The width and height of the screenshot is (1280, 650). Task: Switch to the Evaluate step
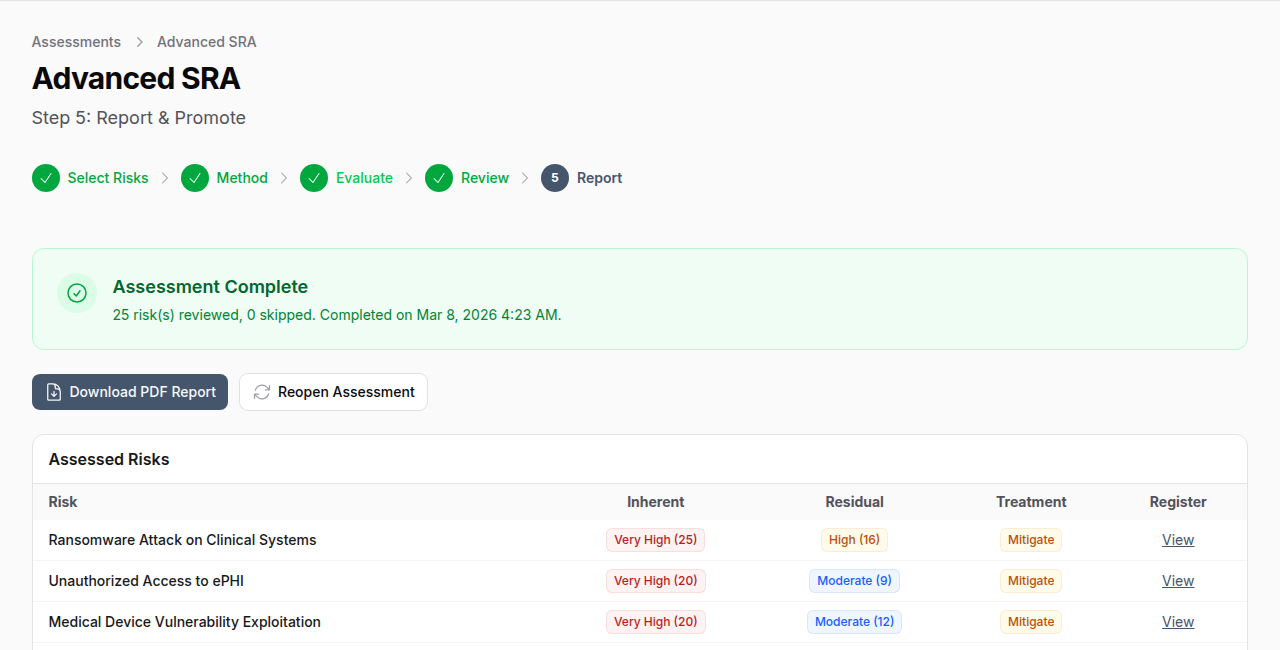pos(366,177)
